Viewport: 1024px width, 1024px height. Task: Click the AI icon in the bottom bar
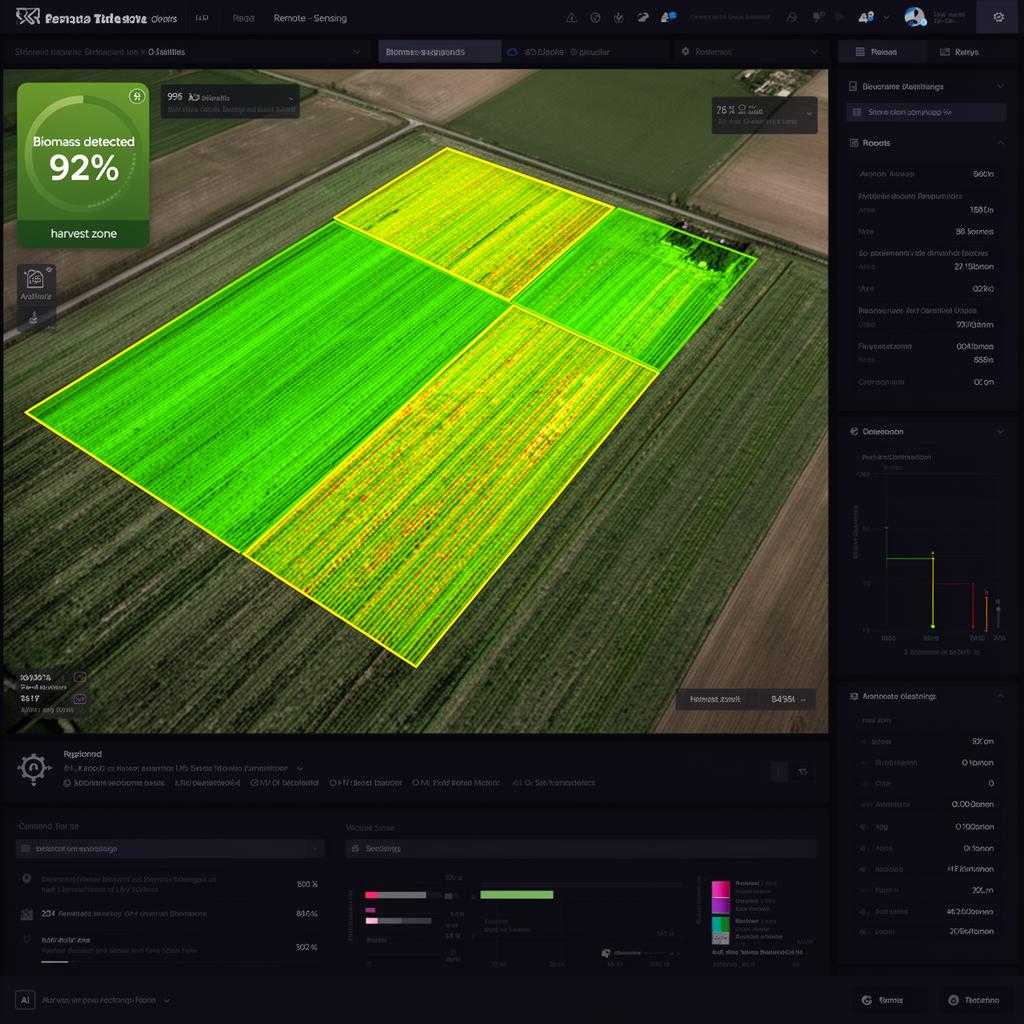click(x=25, y=1000)
